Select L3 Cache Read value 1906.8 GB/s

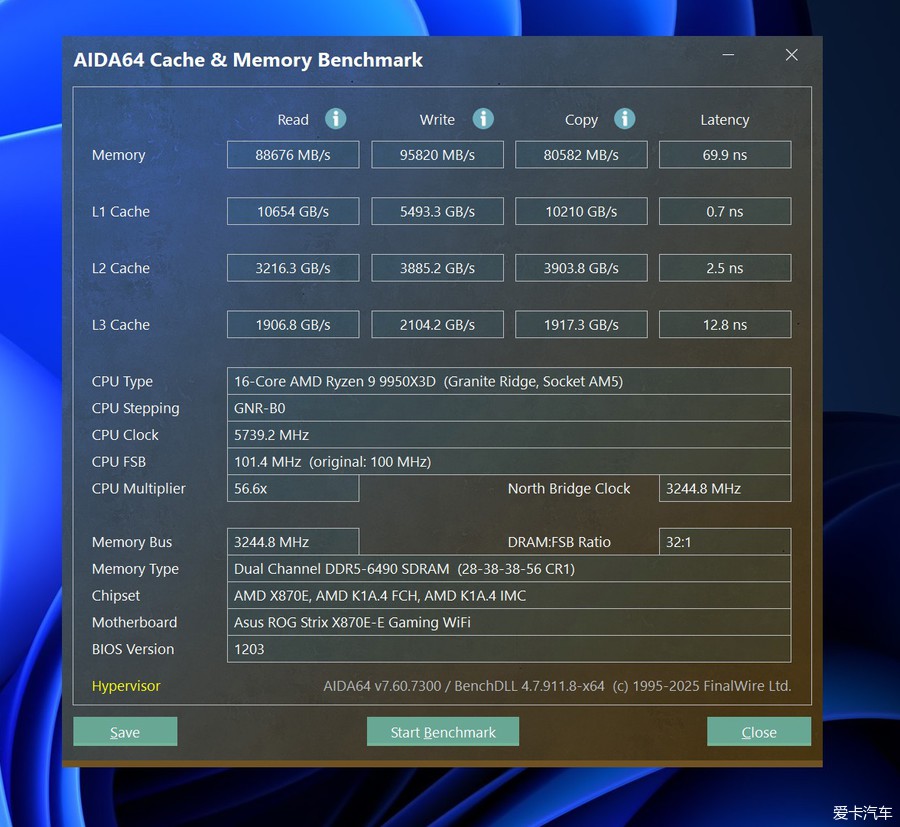click(293, 324)
